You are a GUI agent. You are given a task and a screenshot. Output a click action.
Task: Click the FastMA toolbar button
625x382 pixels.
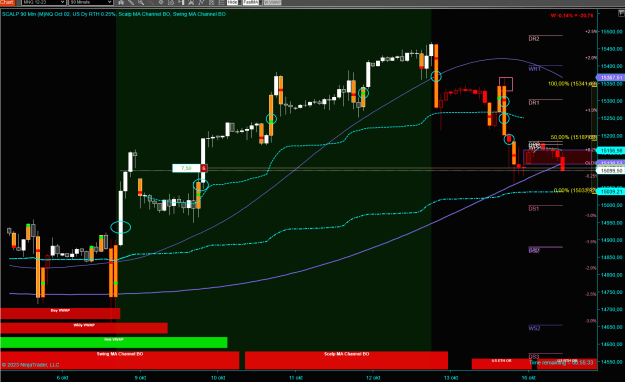coord(251,2)
